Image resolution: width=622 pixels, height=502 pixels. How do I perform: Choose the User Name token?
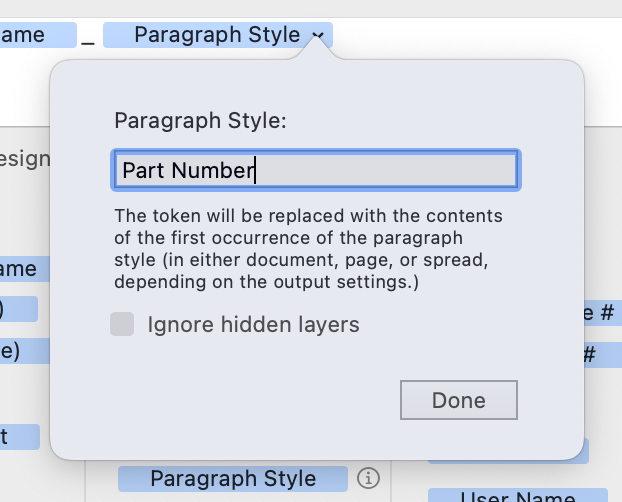click(x=518, y=495)
